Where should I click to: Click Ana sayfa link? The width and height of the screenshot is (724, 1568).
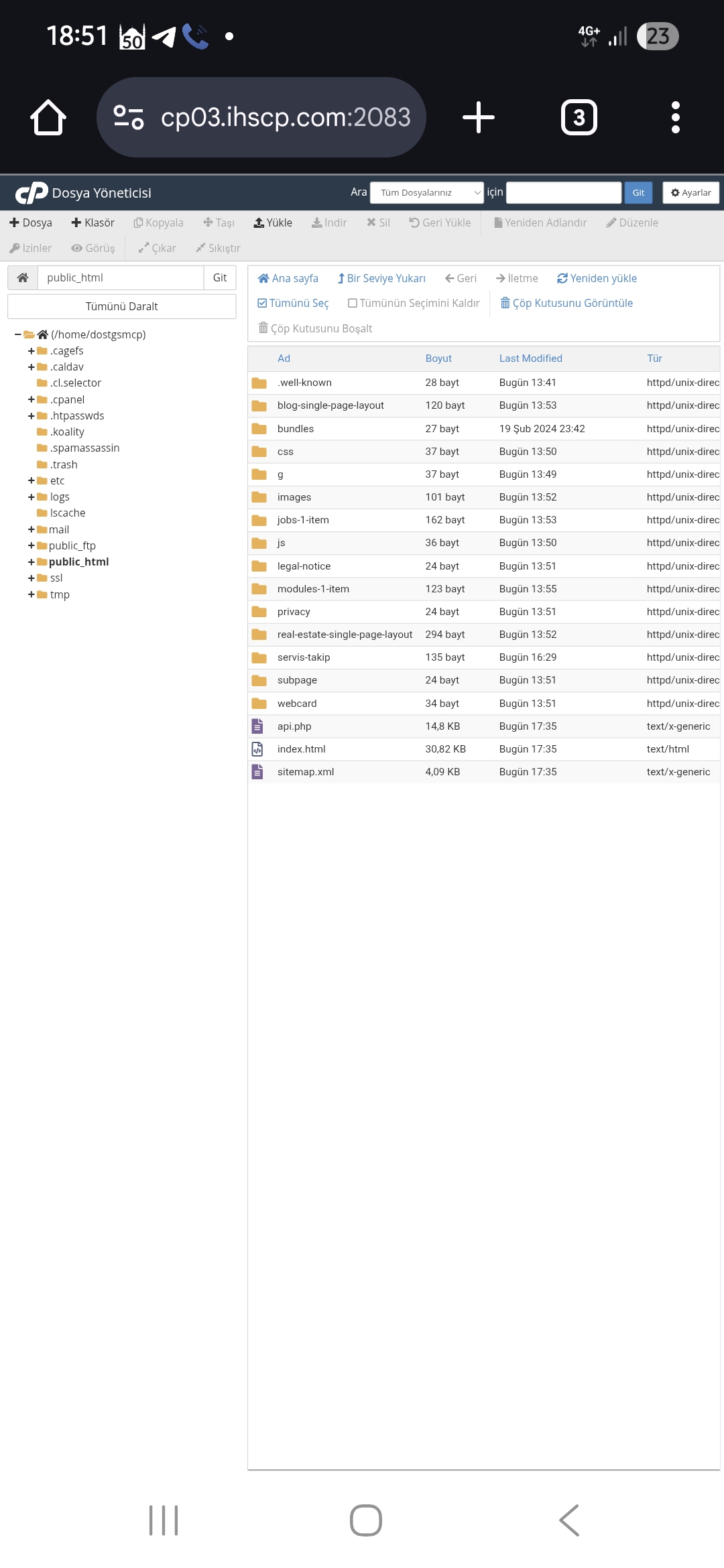coord(288,278)
